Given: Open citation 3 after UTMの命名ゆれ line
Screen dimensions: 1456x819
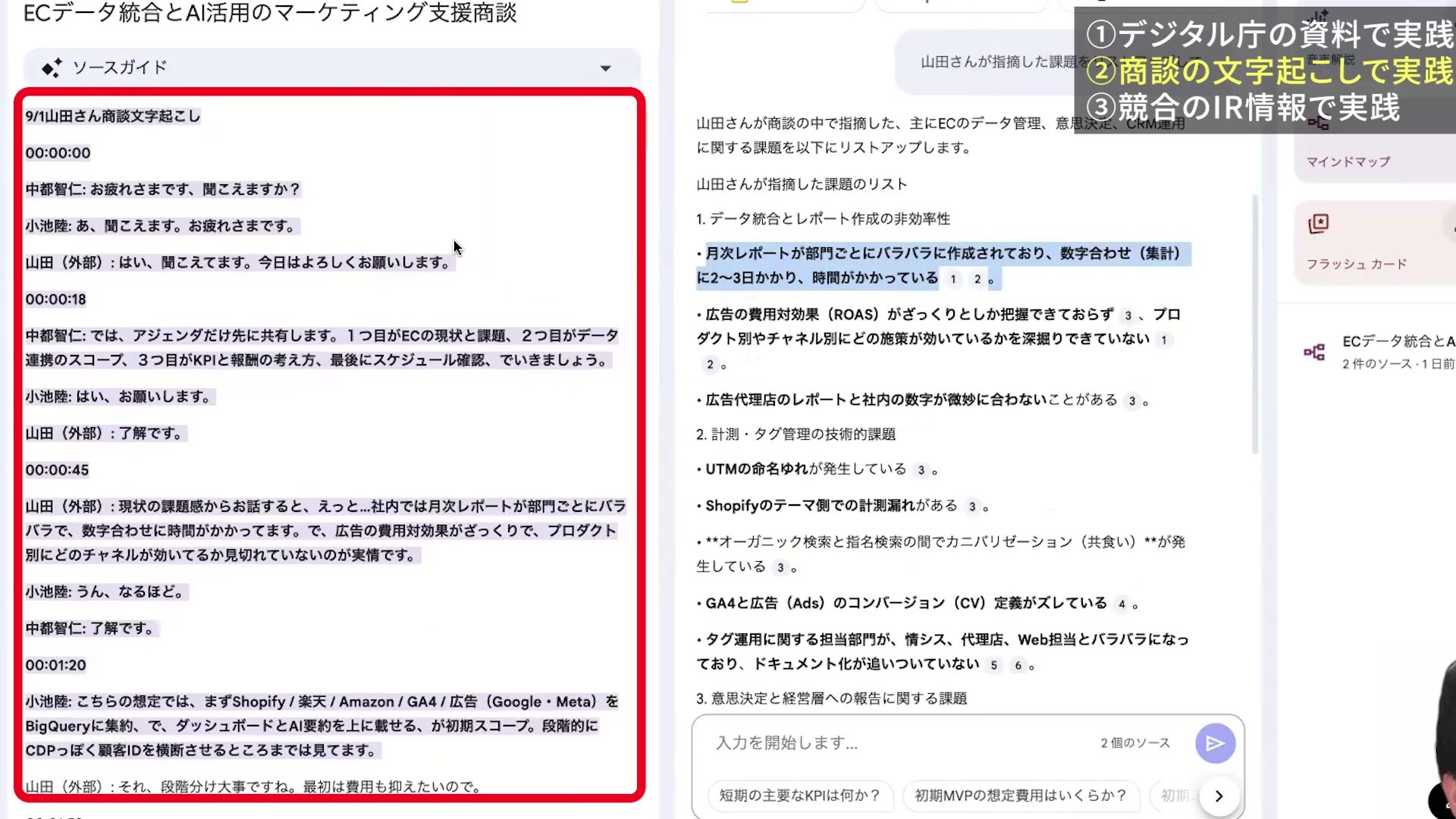Looking at the screenshot, I should coord(921,470).
